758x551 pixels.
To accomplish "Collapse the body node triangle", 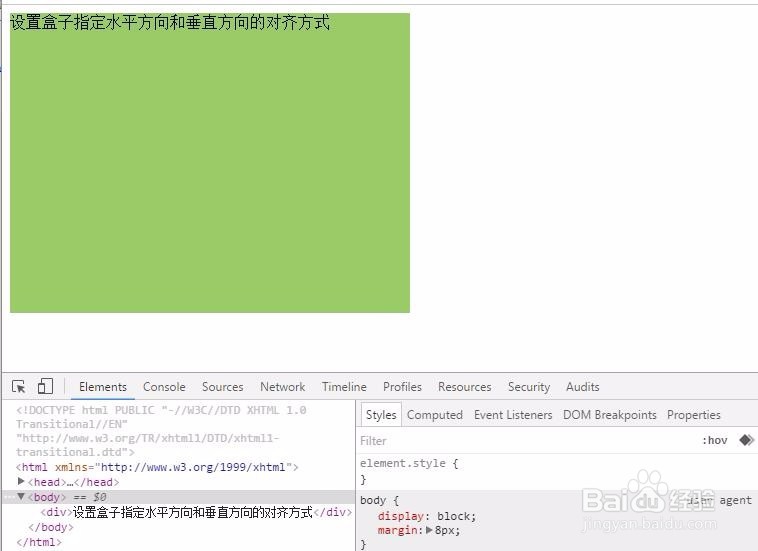I will pos(21,496).
